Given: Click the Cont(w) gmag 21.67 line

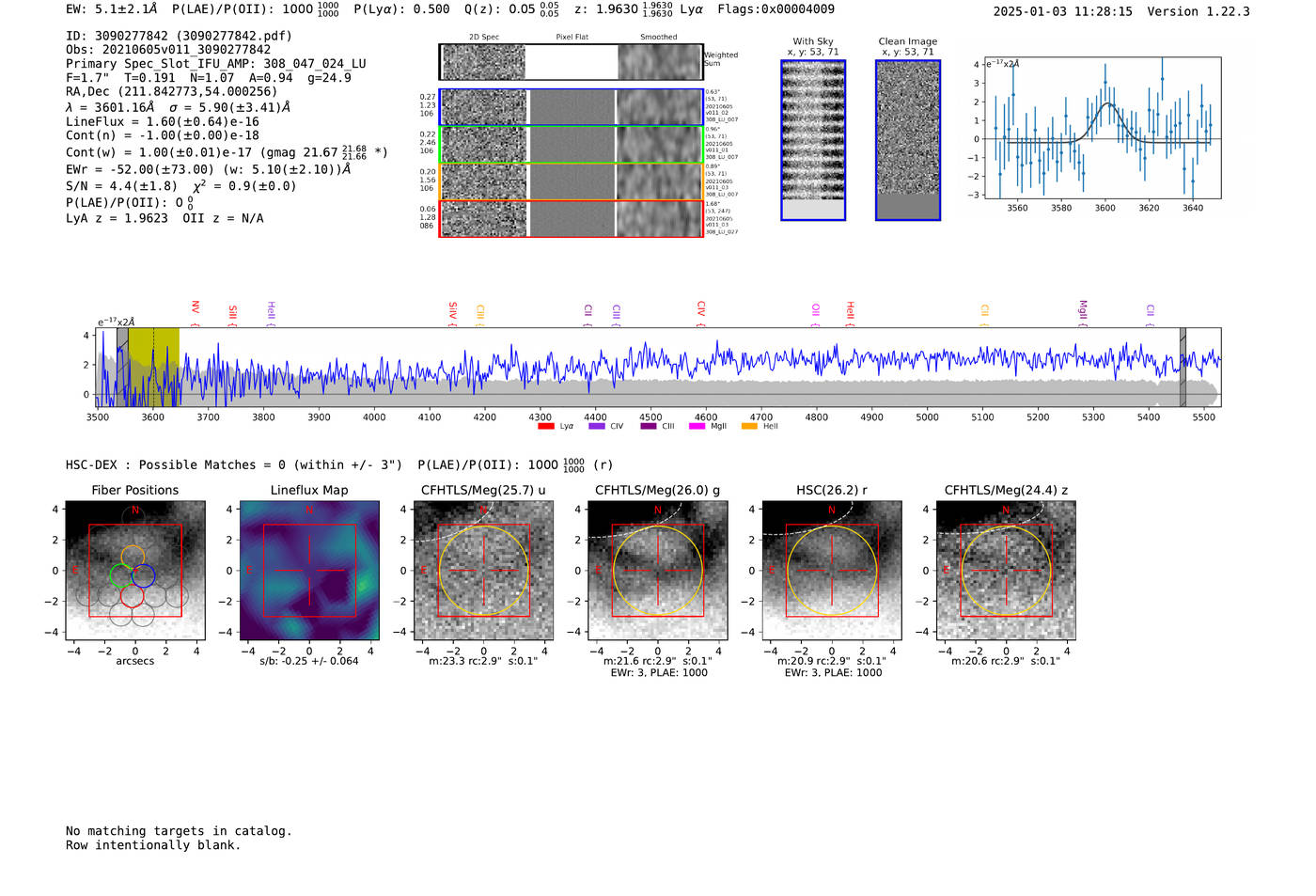Looking at the screenshot, I should click(x=227, y=151).
